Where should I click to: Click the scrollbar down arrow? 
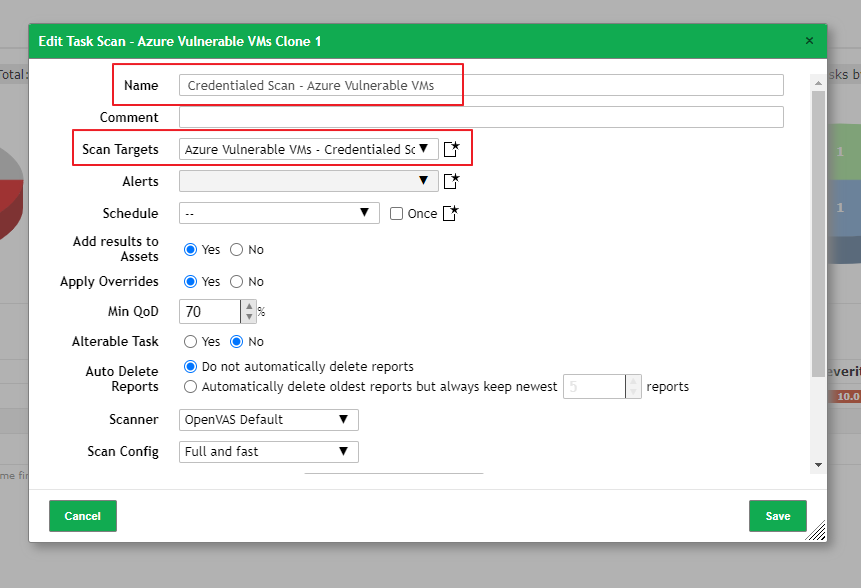[818, 465]
